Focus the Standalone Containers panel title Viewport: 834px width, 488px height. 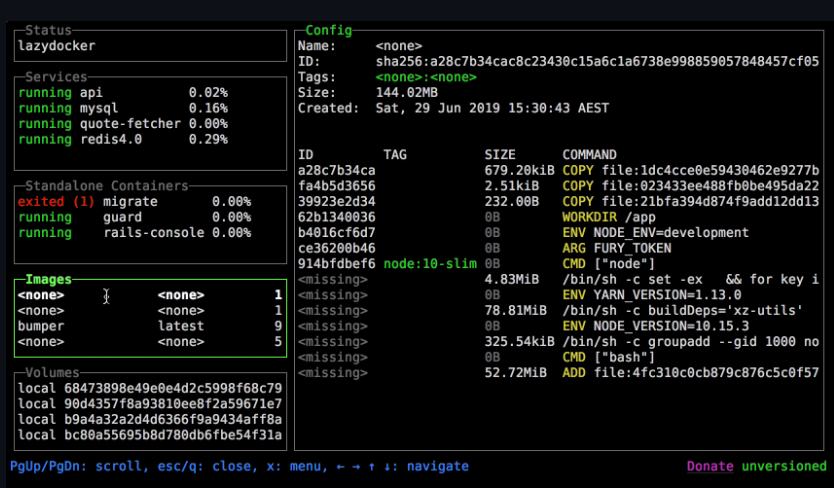tap(107, 186)
